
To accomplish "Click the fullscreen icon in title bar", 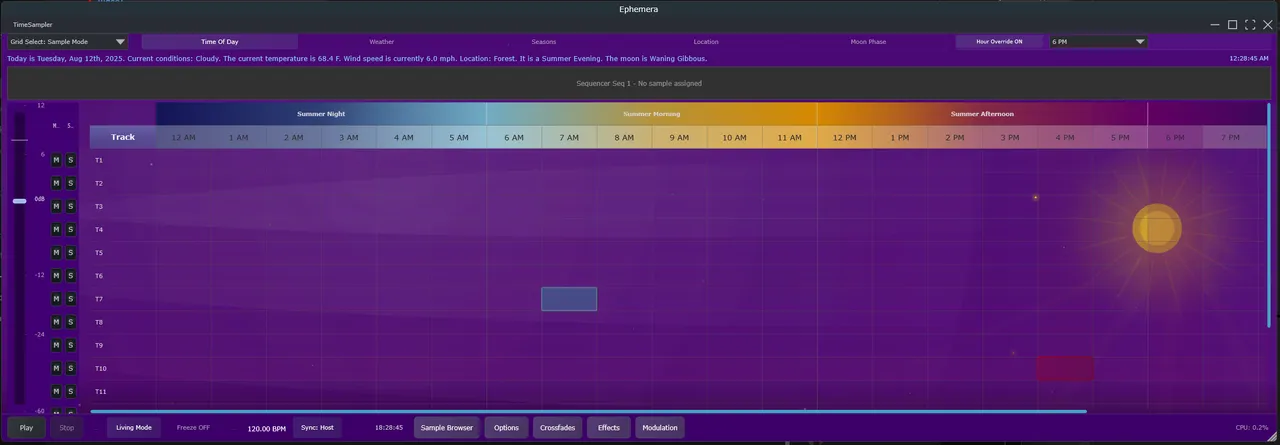I will (x=1250, y=25).
